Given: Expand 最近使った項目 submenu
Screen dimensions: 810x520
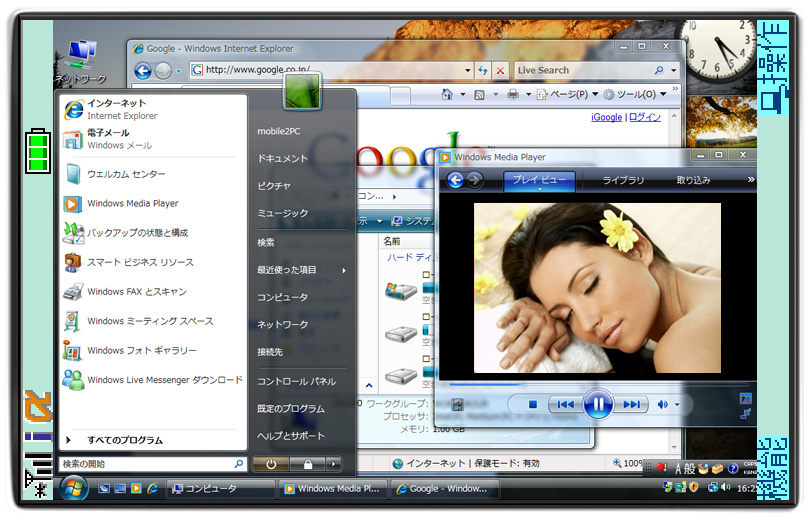Looking at the screenshot, I should [301, 270].
